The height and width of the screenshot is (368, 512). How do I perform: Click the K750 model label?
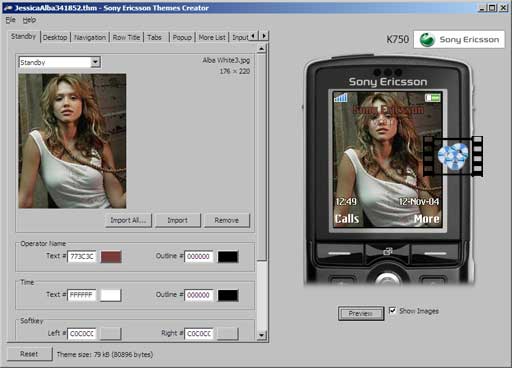(398, 39)
